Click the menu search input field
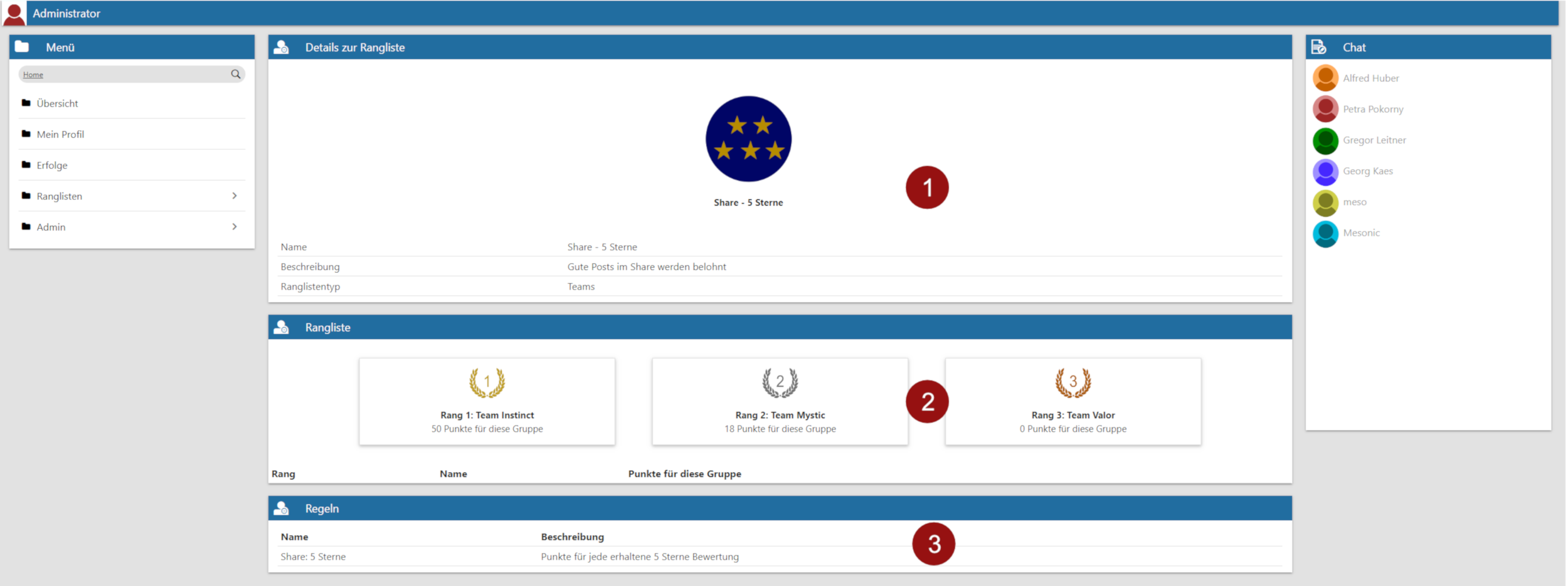Screen dimensions: 1568x586 click(132, 74)
